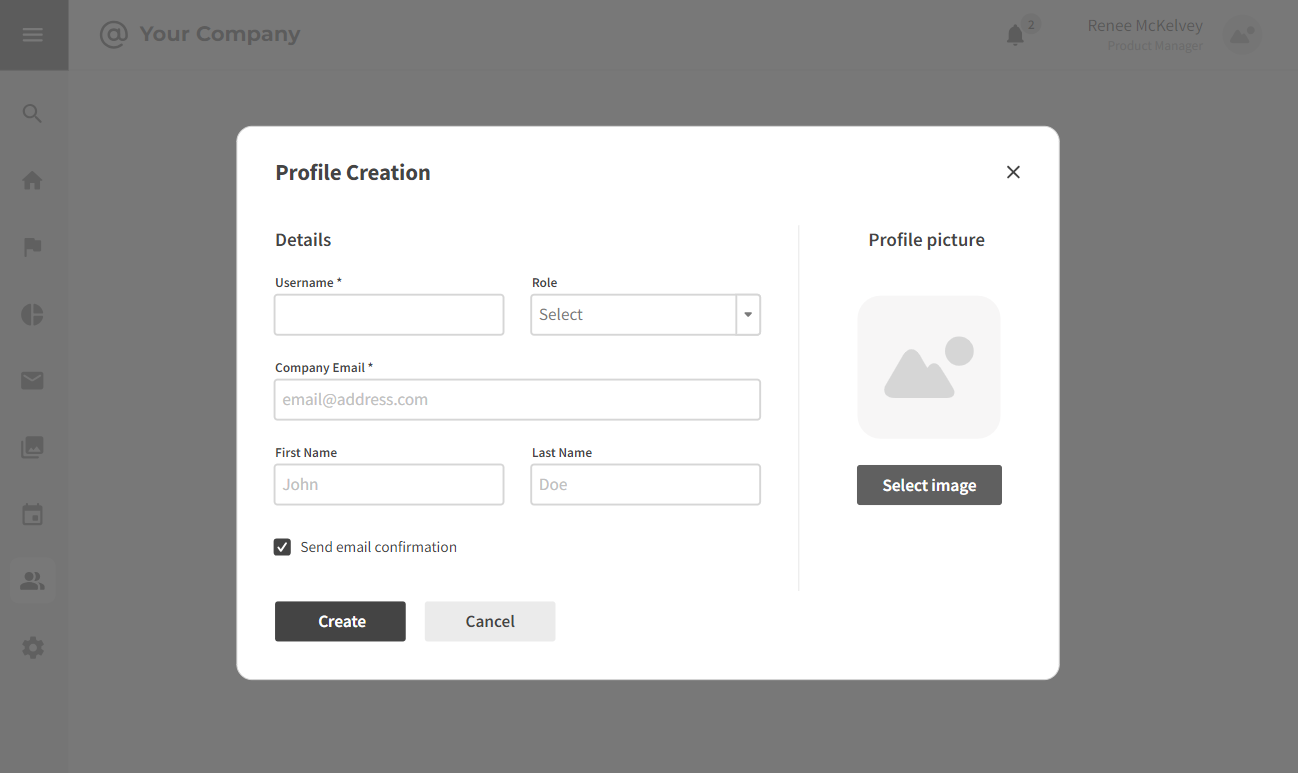Click the Role dropdown arrow
Screen dimensions: 1298x773
(x=747, y=314)
